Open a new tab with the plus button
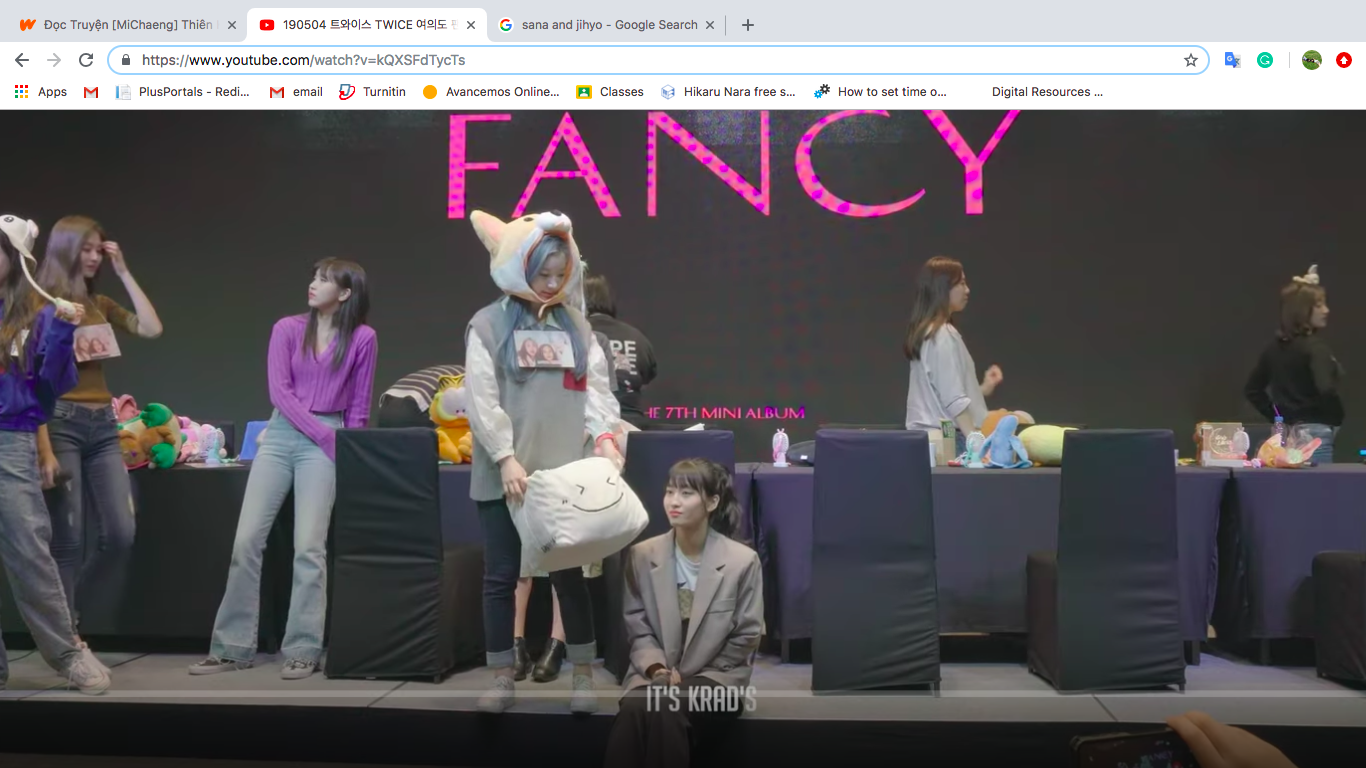The width and height of the screenshot is (1366, 768). click(748, 25)
